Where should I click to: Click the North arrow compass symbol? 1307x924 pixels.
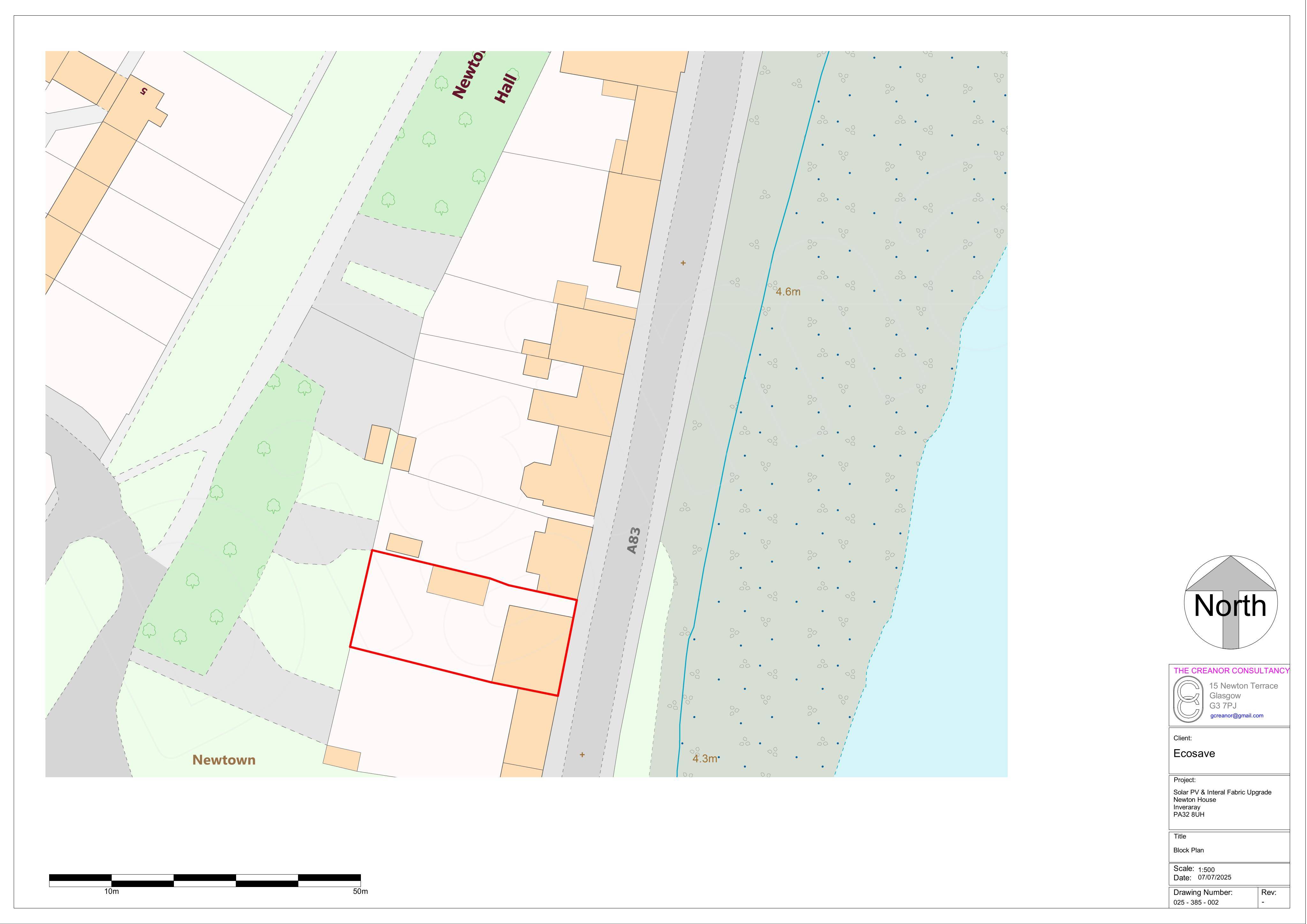[1231, 602]
